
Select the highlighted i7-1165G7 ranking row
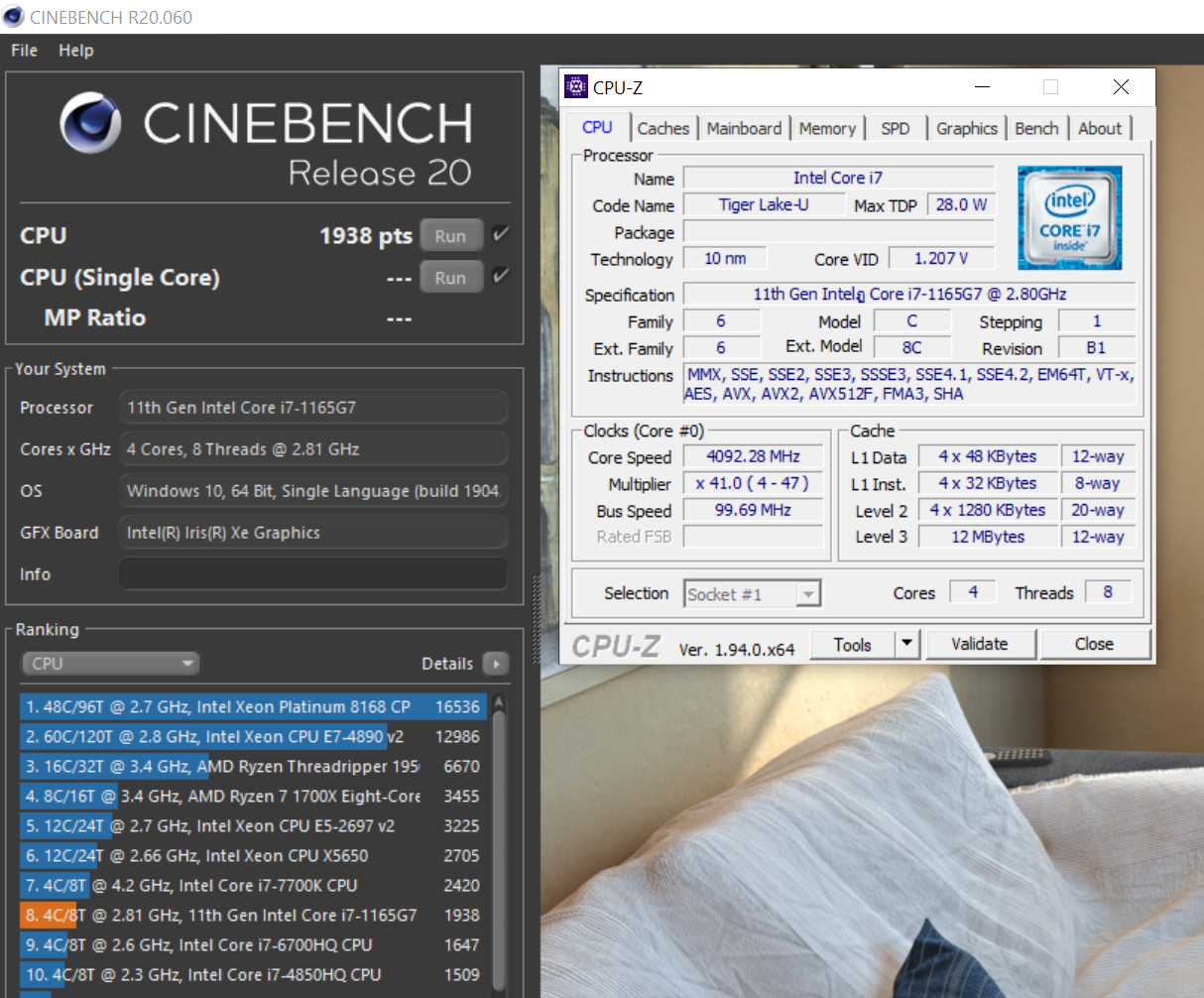tap(253, 916)
